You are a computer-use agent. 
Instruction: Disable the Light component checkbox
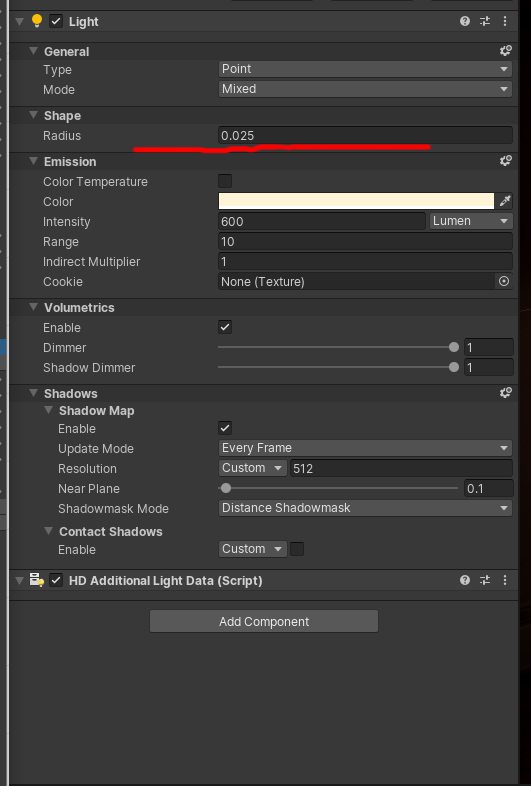(56, 21)
